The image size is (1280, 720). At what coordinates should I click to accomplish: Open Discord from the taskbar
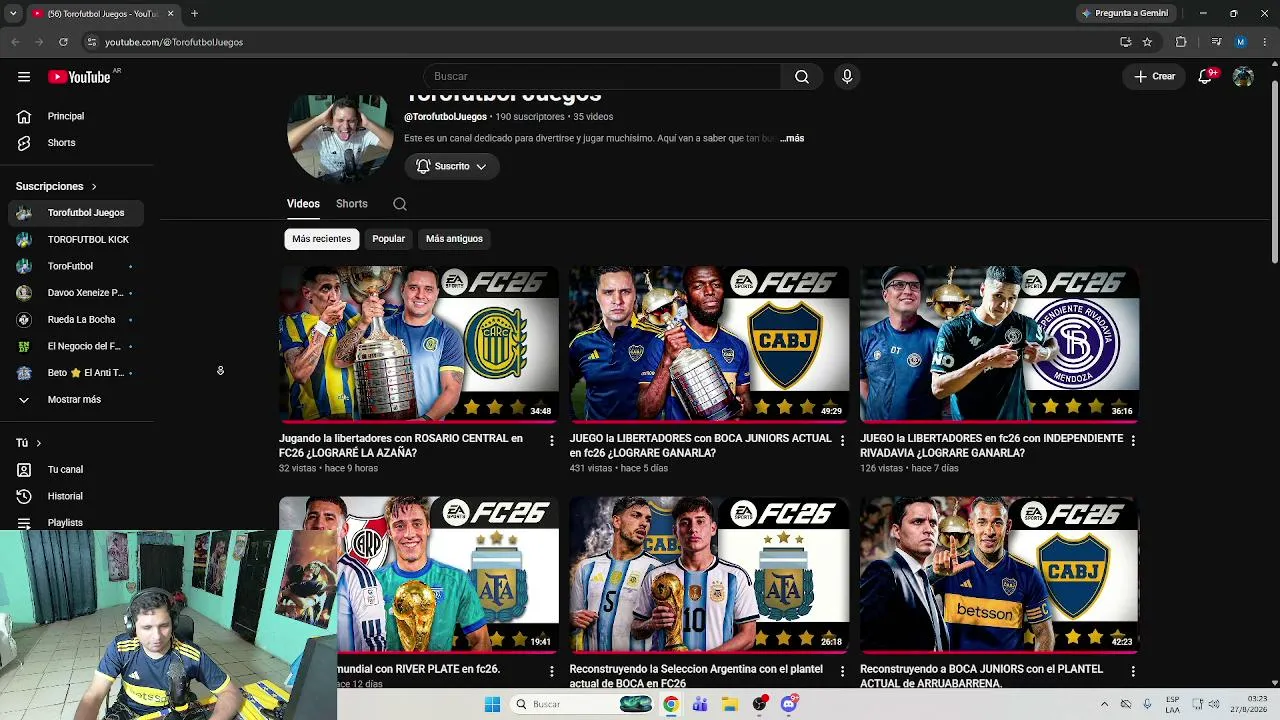click(789, 704)
